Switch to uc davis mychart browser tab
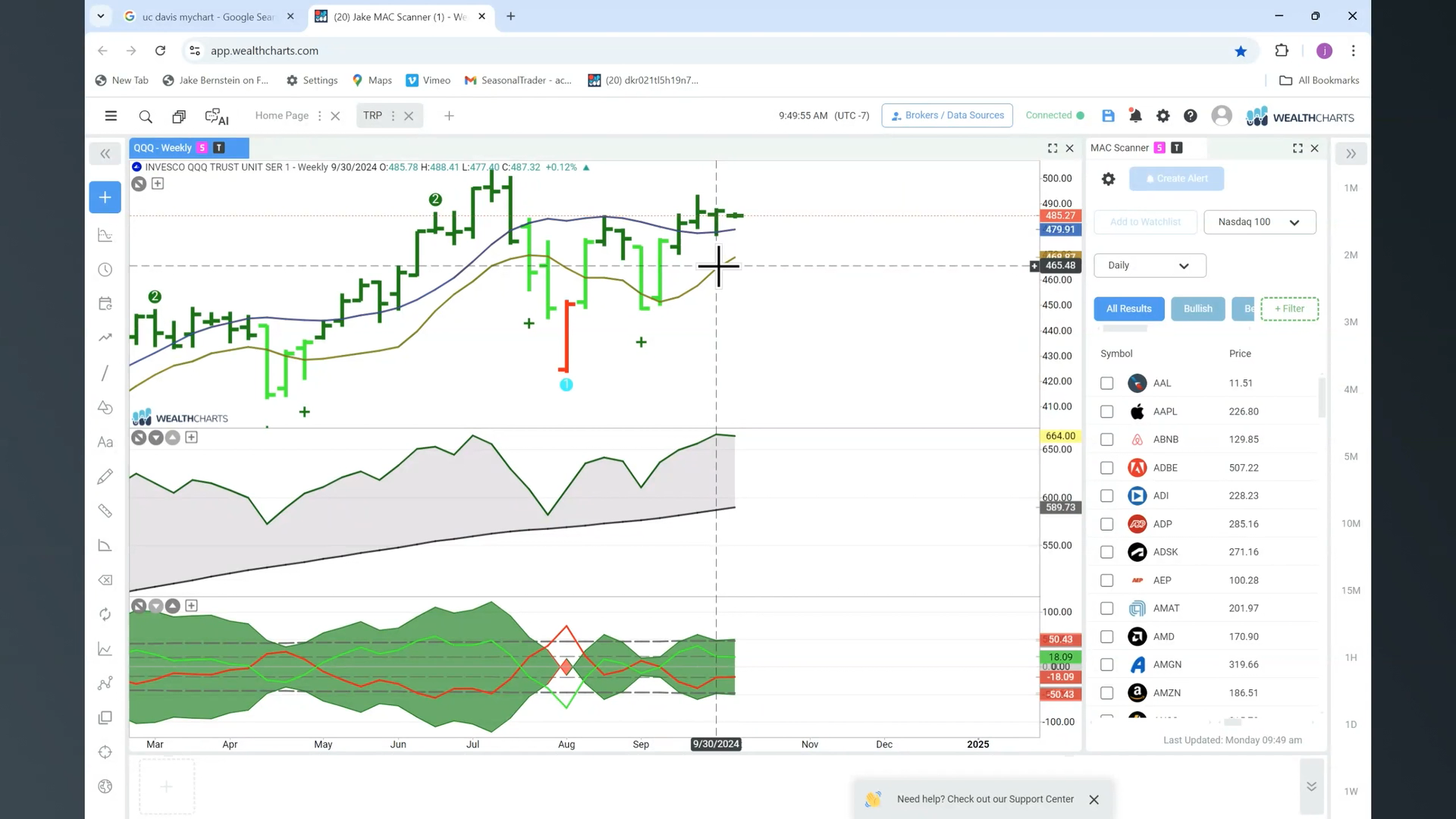 (x=209, y=17)
